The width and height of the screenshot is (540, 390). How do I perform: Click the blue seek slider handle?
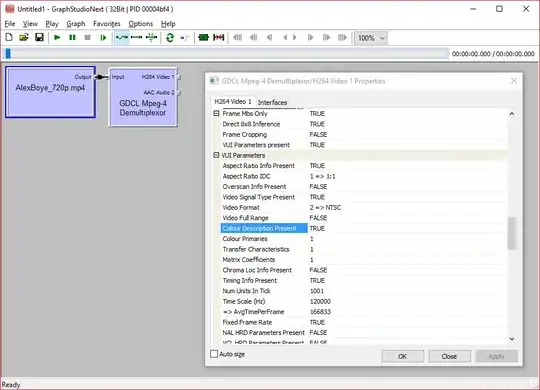pyautogui.click(x=8, y=53)
